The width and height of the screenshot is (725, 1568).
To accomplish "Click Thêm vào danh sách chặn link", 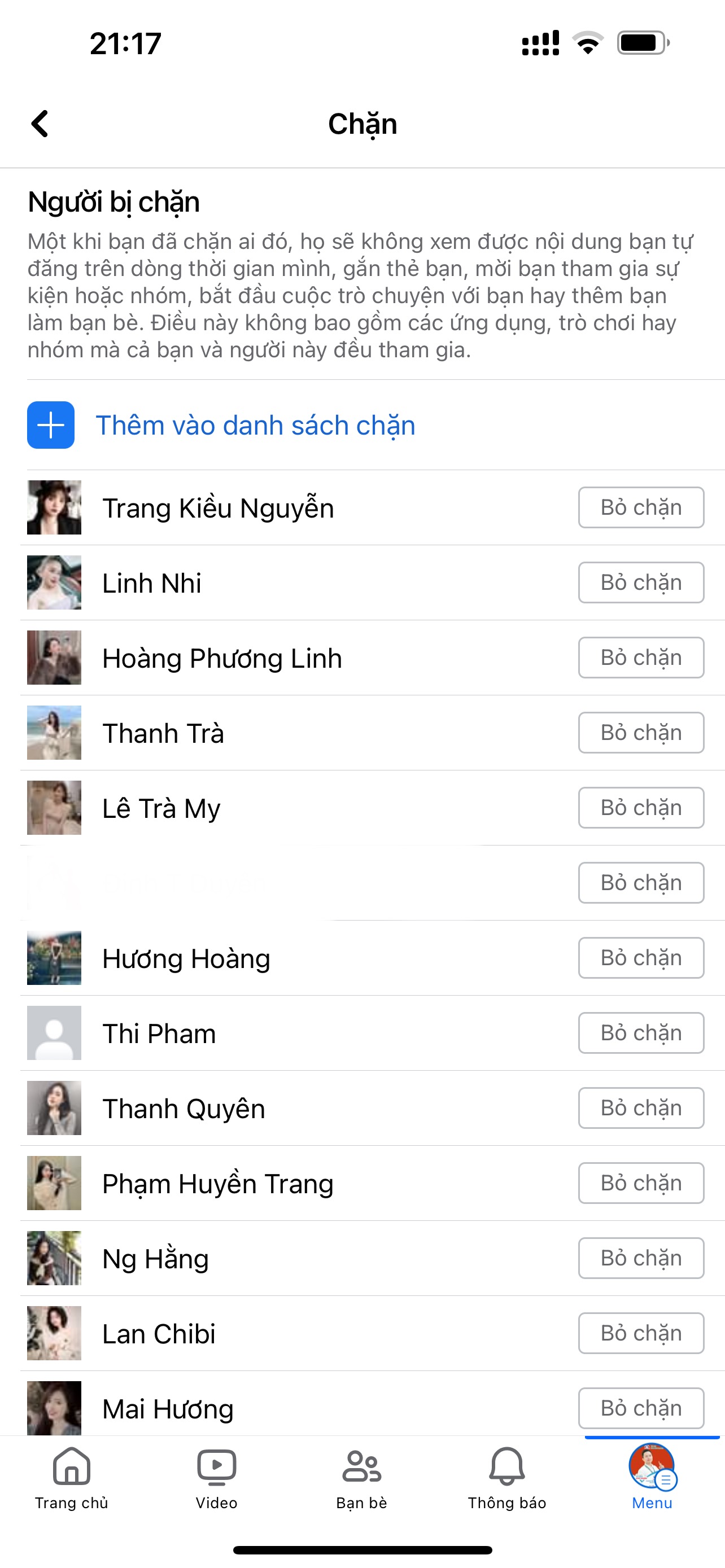I will pos(256,426).
